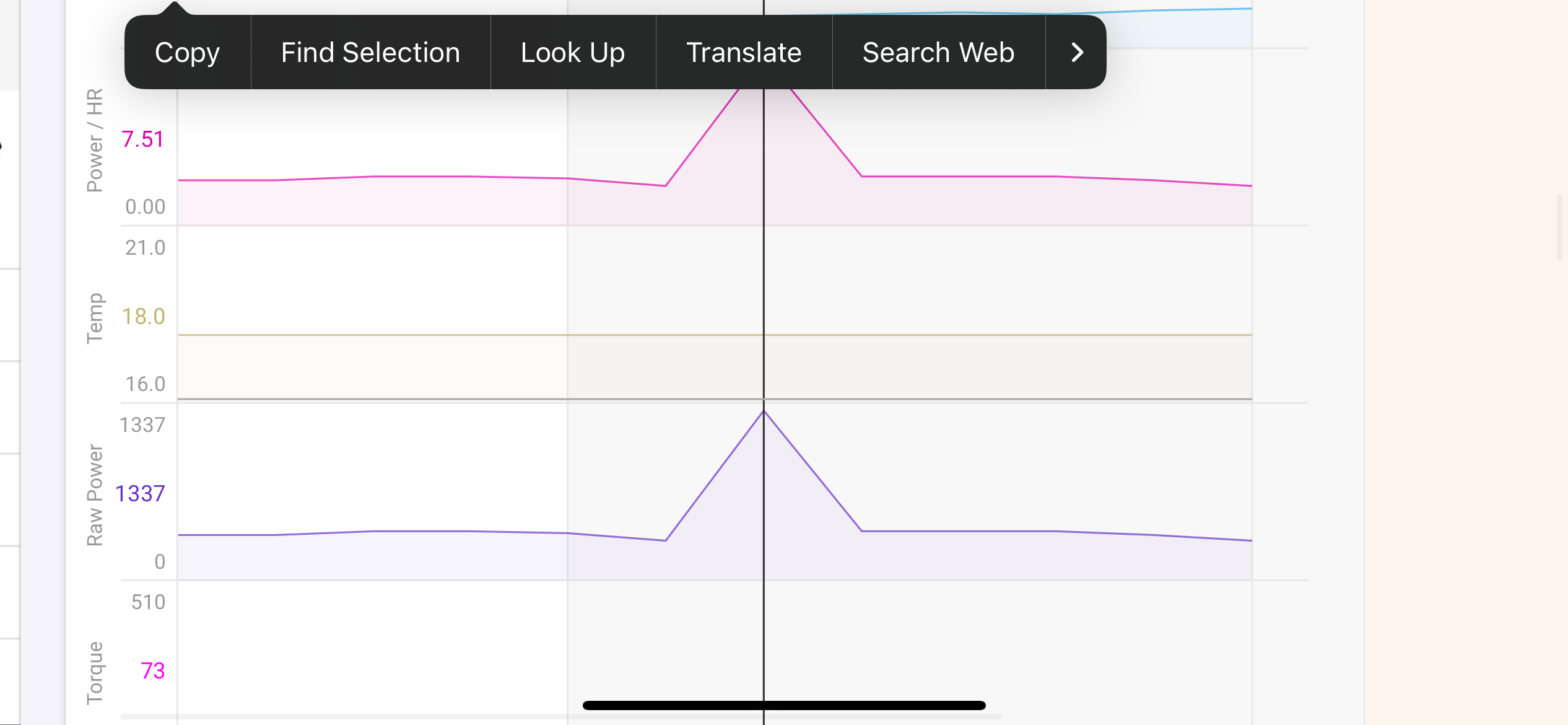The image size is (1568, 725).
Task: Tap the home indicator bar at bottom
Action: [x=784, y=705]
